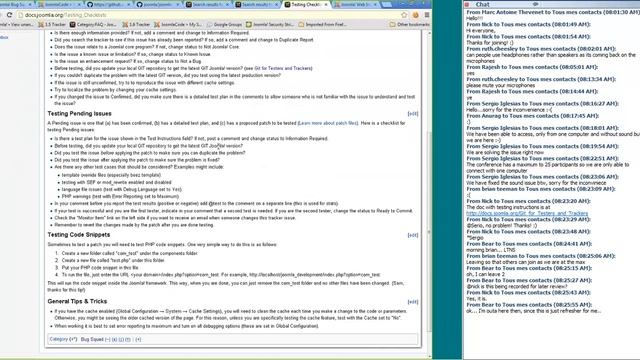Screen dimensions: 640x360
Task: Close the JoomlaCode tab
Action: [79, 4]
